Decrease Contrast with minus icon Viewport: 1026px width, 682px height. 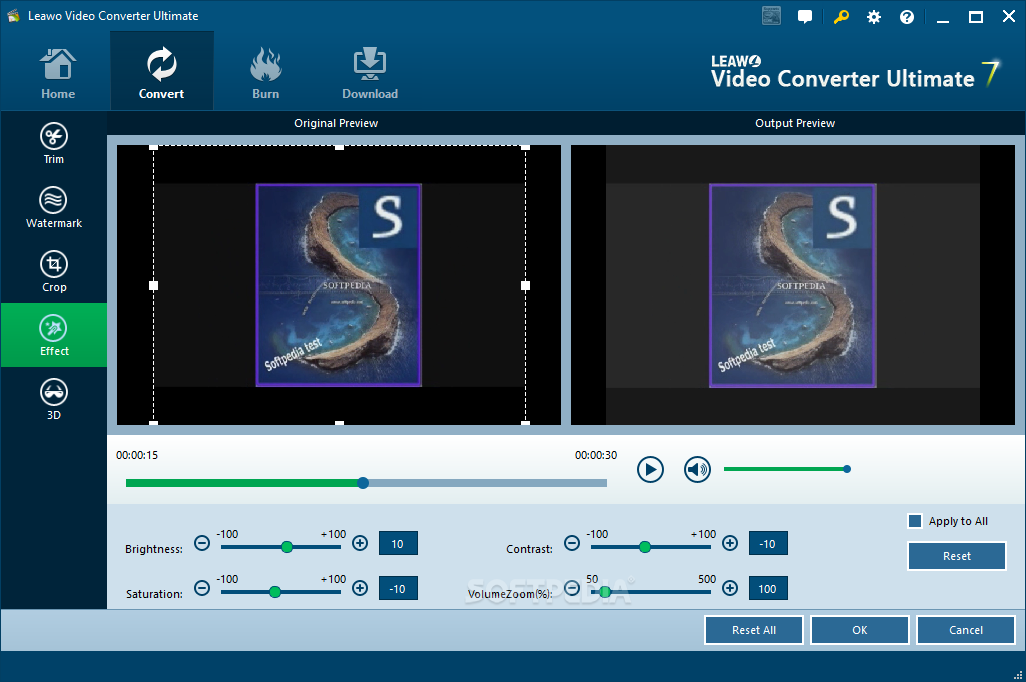pyautogui.click(x=572, y=543)
